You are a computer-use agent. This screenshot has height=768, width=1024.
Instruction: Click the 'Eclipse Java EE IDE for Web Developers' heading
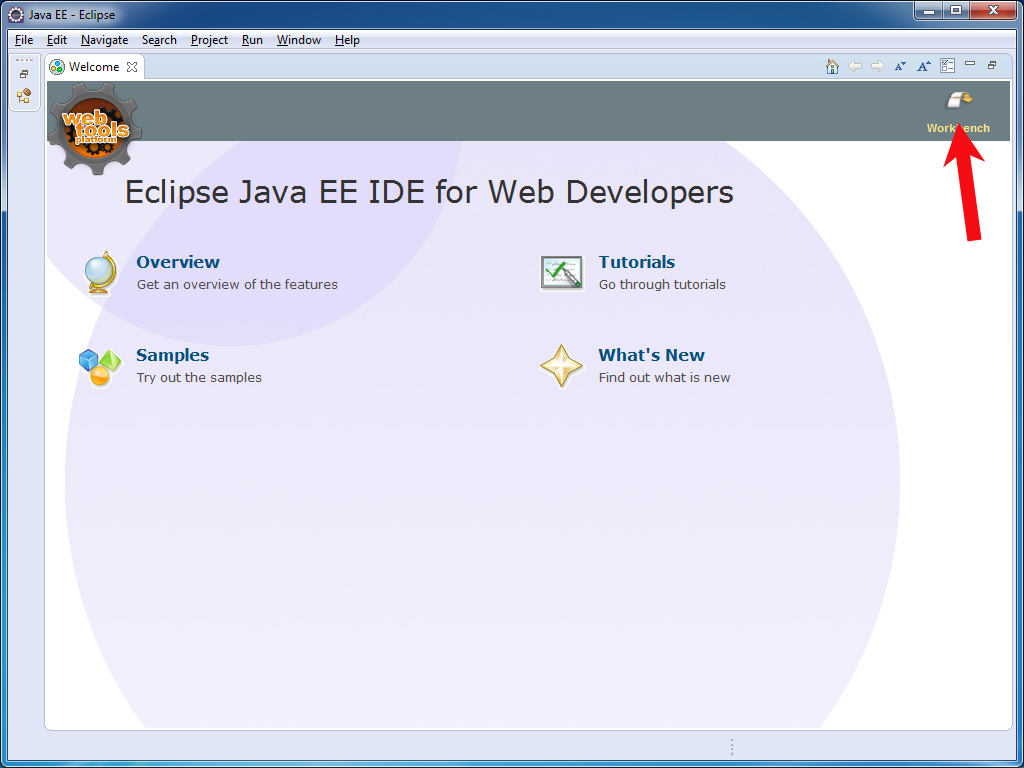pyautogui.click(x=429, y=193)
